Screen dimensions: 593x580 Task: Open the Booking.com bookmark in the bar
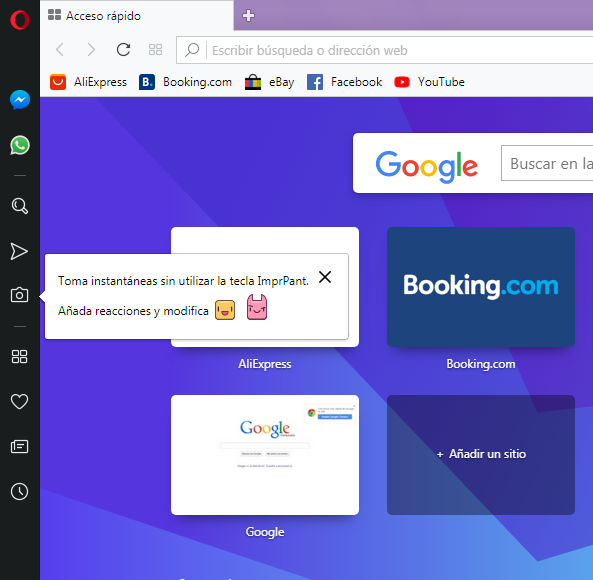pyautogui.click(x=185, y=82)
